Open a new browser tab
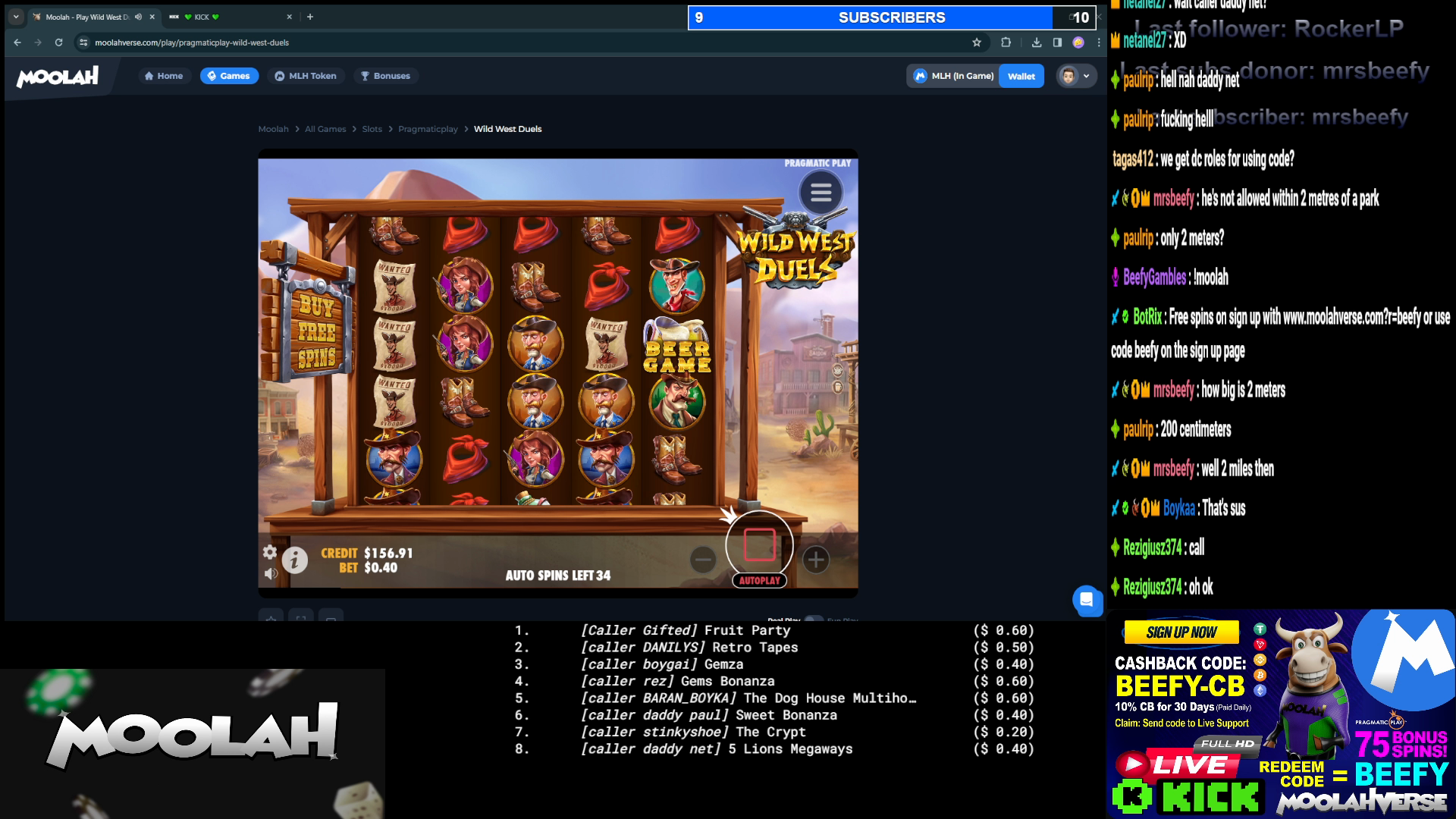The width and height of the screenshot is (1456, 819). [310, 17]
